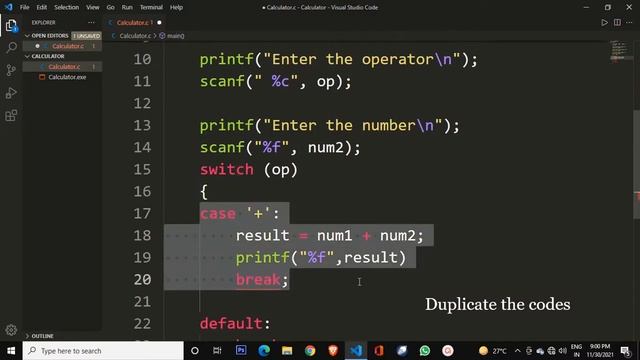
Task: Open the View menu
Action: (93, 7)
